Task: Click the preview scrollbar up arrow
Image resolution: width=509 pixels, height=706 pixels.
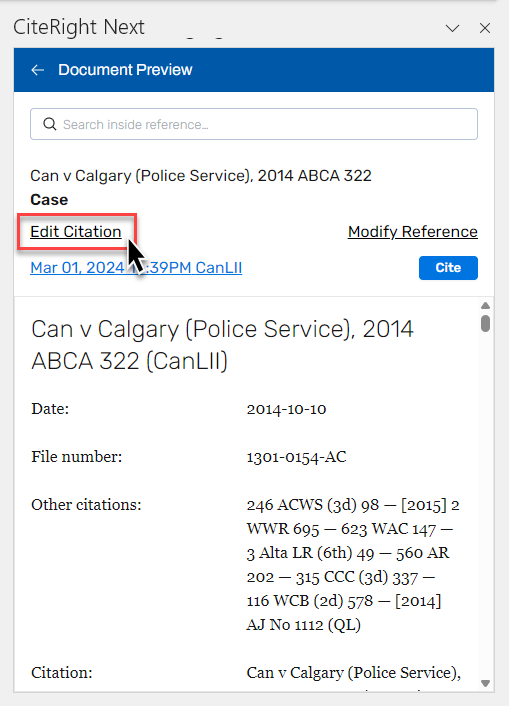Action: 485,306
